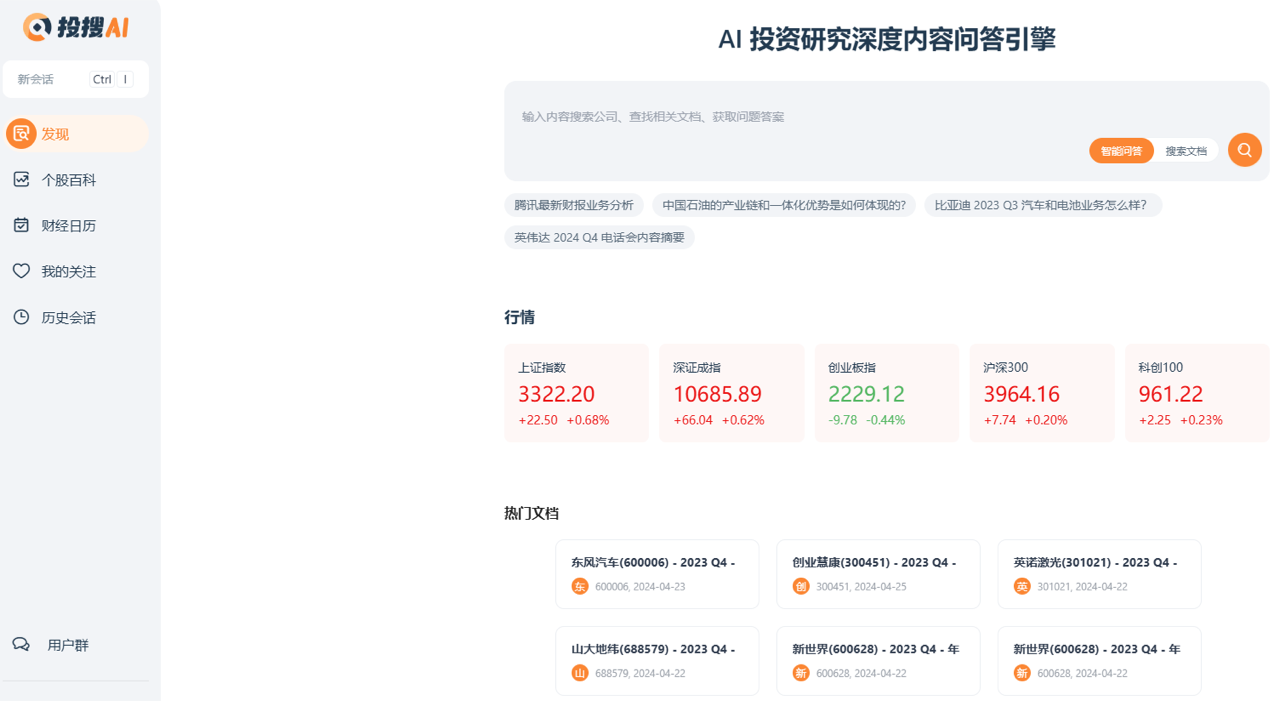This screenshot has width=1280, height=701.
Task: Select suggestion 英伟达 2024 Q4 电话会内容摘要
Action: 599,237
